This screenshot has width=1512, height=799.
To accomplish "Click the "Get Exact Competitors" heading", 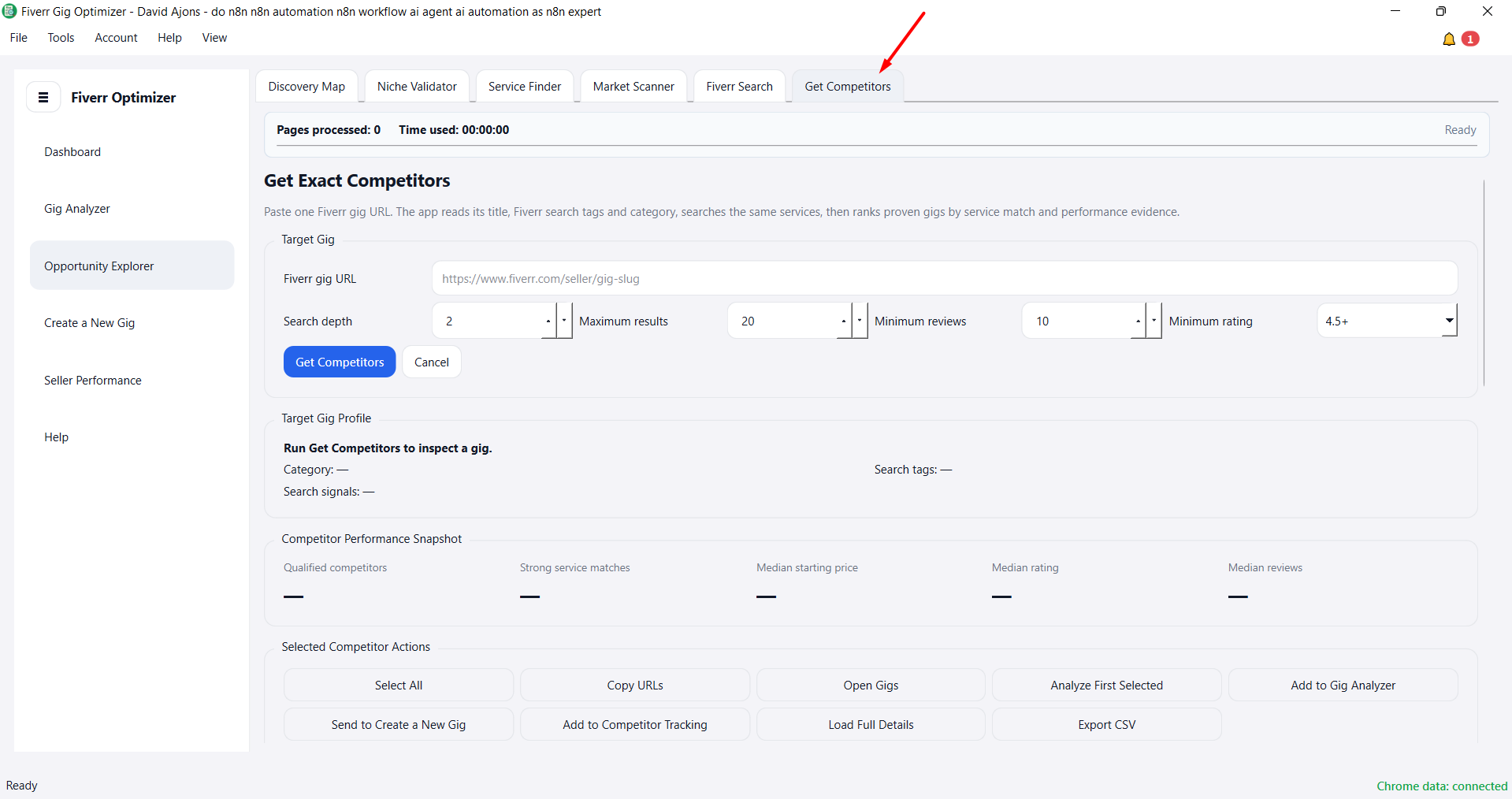I will [x=357, y=180].
